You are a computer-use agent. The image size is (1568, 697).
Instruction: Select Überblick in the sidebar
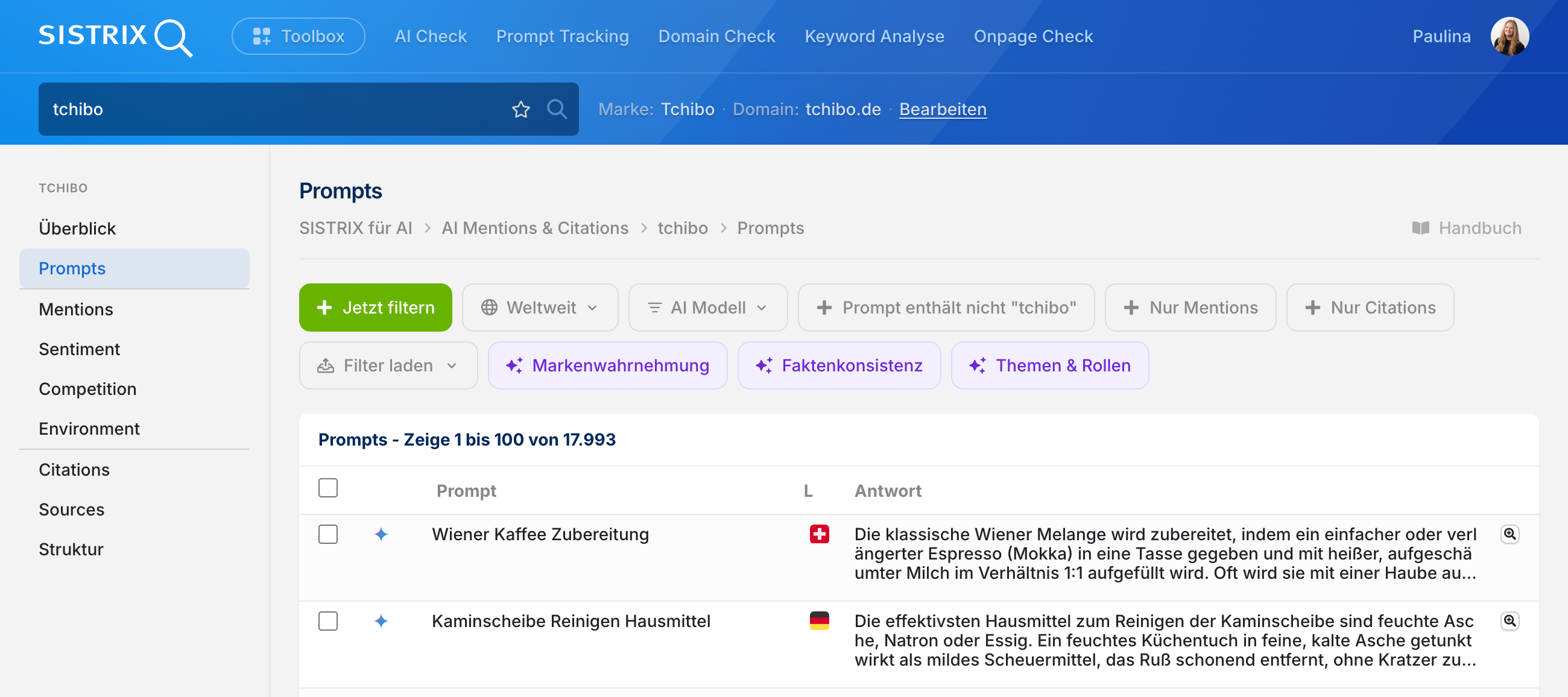pyautogui.click(x=134, y=229)
